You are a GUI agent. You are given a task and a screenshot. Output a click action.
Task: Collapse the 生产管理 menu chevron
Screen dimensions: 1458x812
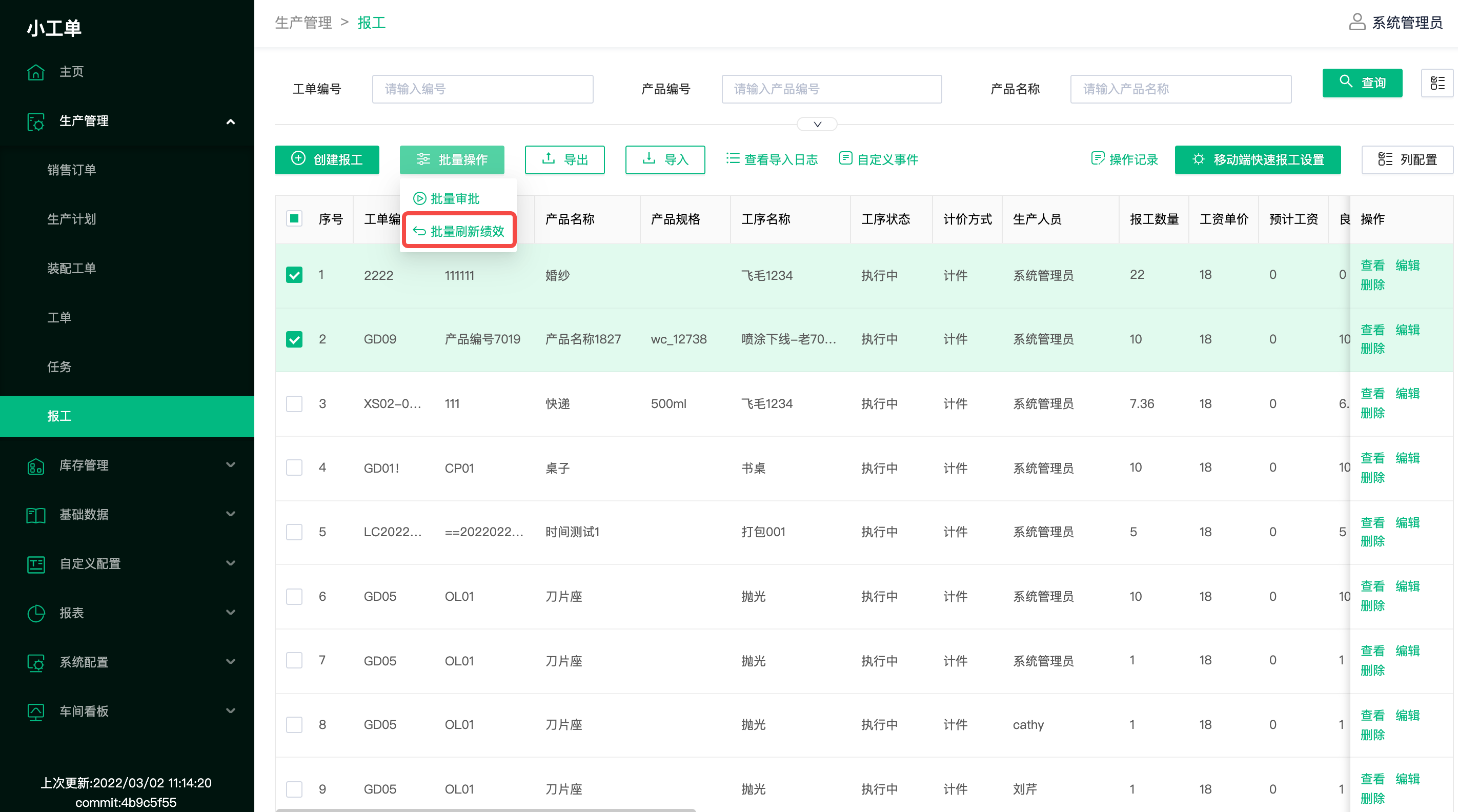230,121
